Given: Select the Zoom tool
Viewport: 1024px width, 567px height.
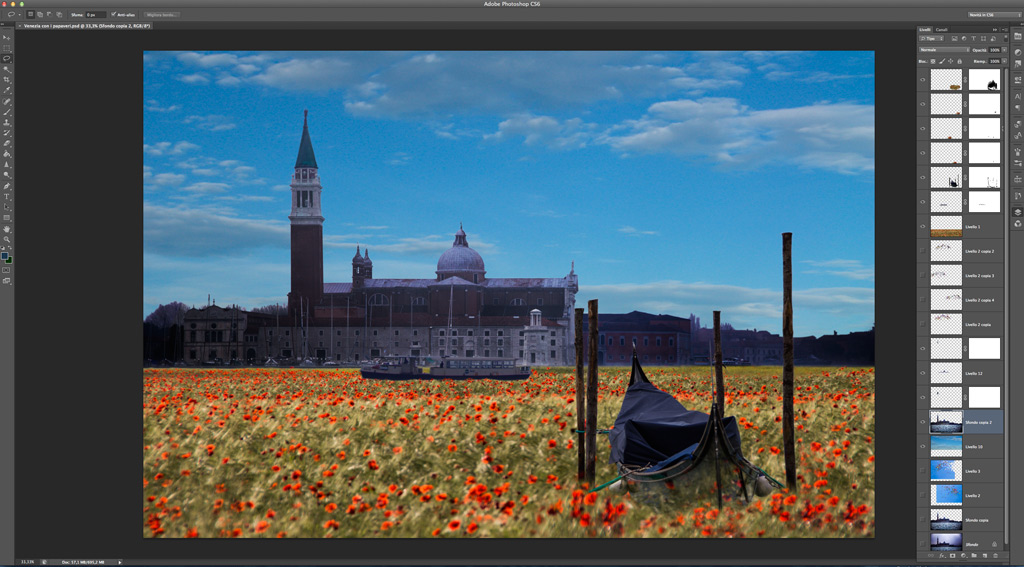Looking at the screenshot, I should click(x=7, y=240).
